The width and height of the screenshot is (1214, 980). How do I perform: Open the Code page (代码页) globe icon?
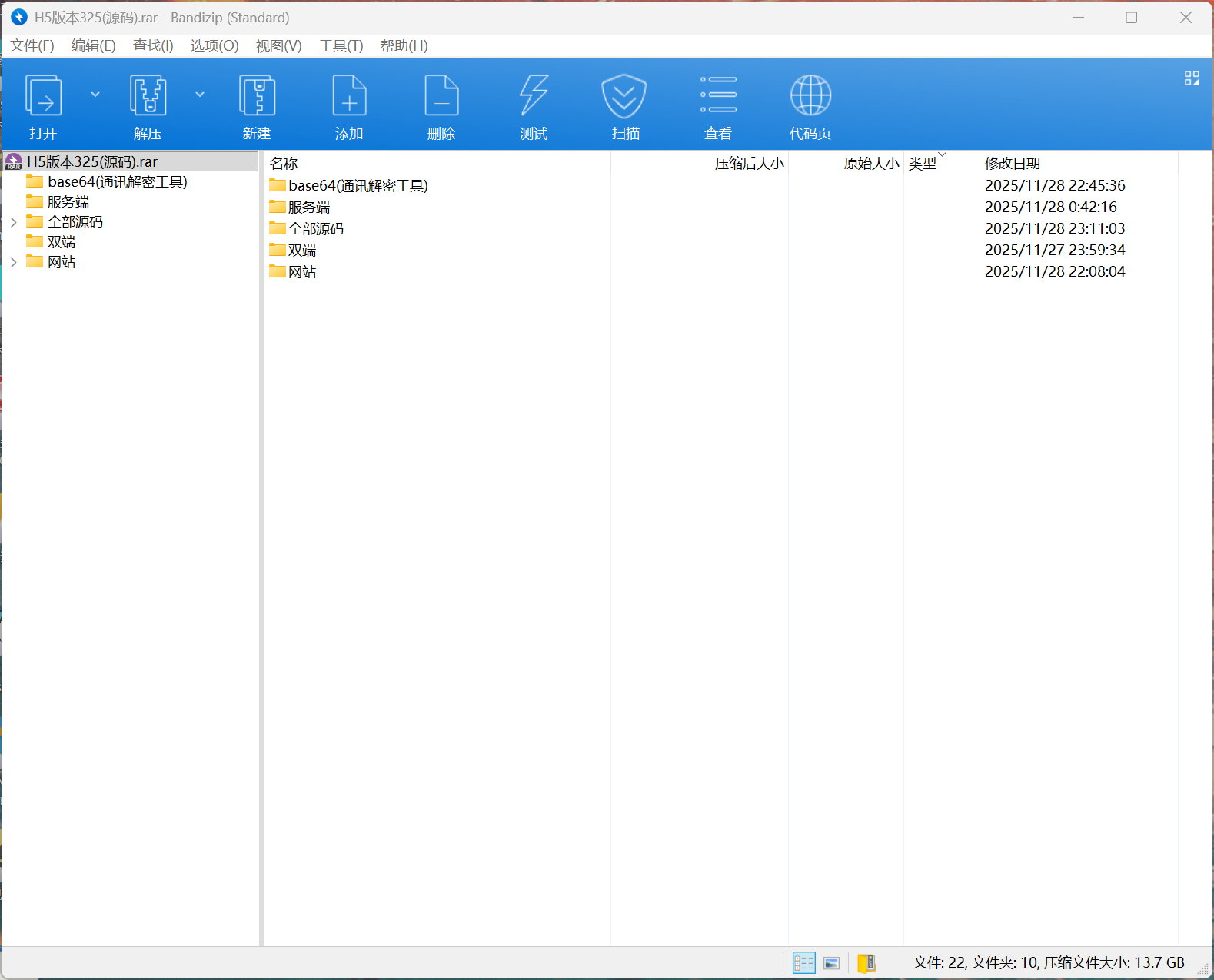810,96
